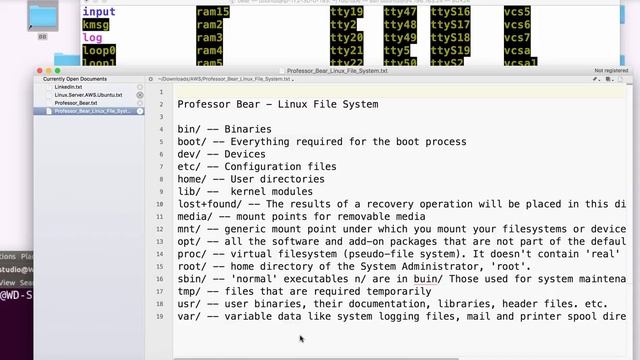Select Professor_Bear.txt in the open documents list
The image size is (640, 360).
[76, 103]
